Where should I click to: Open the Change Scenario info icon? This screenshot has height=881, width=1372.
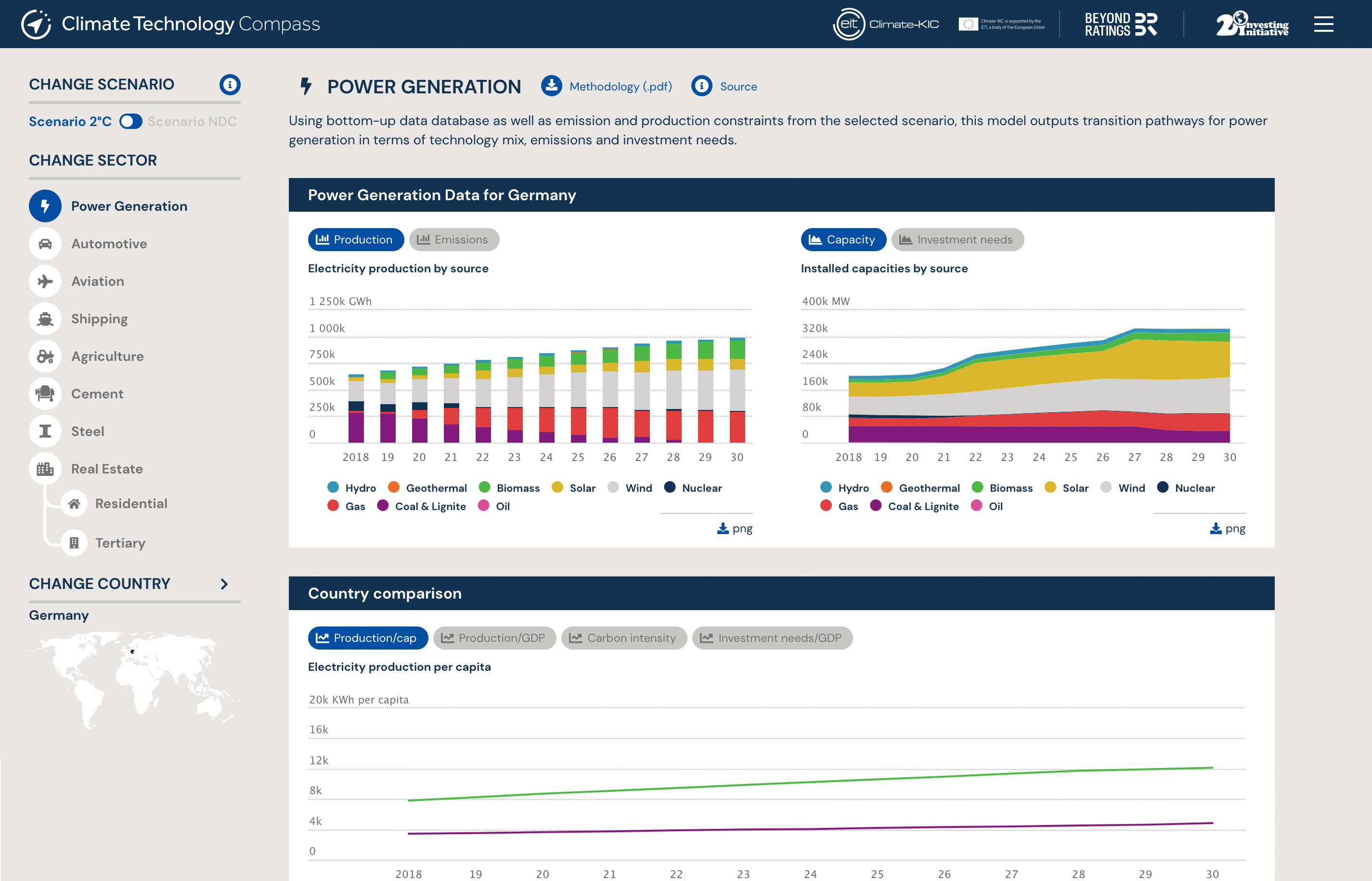coord(230,85)
